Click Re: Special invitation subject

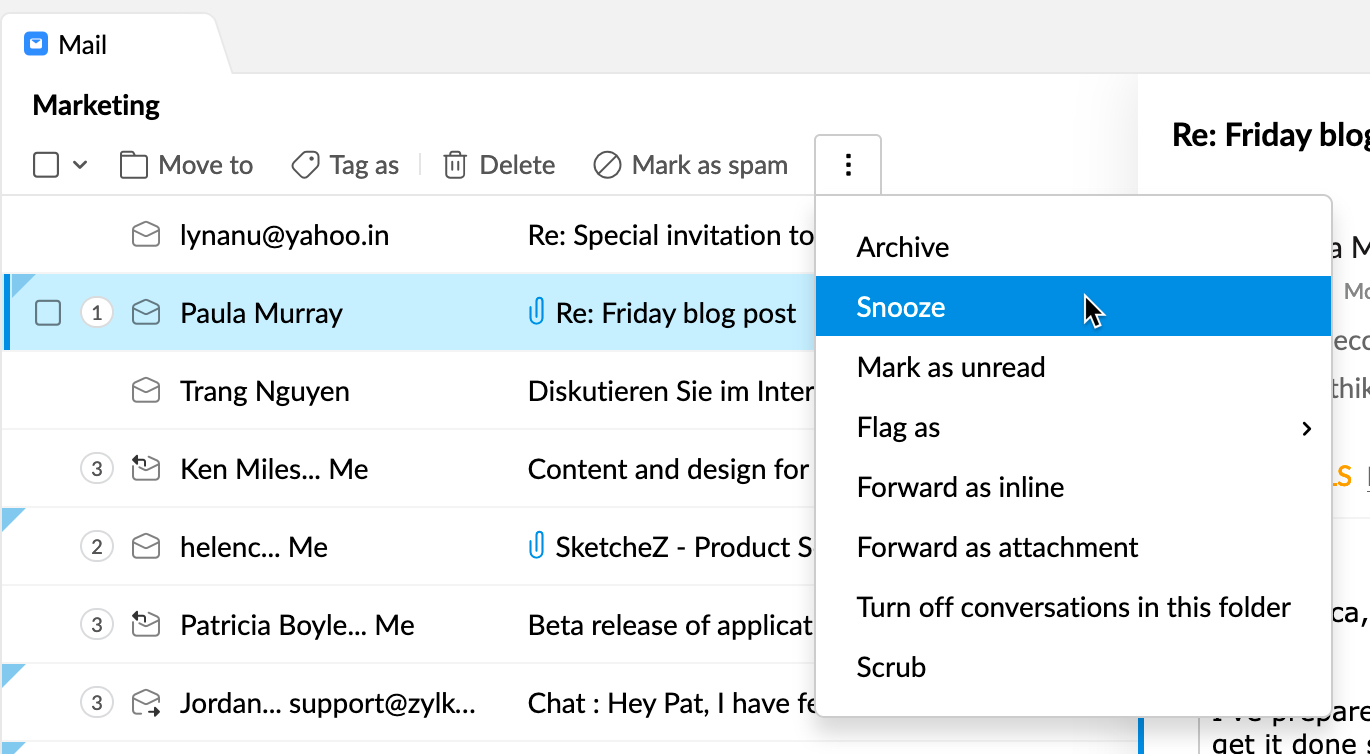point(671,236)
